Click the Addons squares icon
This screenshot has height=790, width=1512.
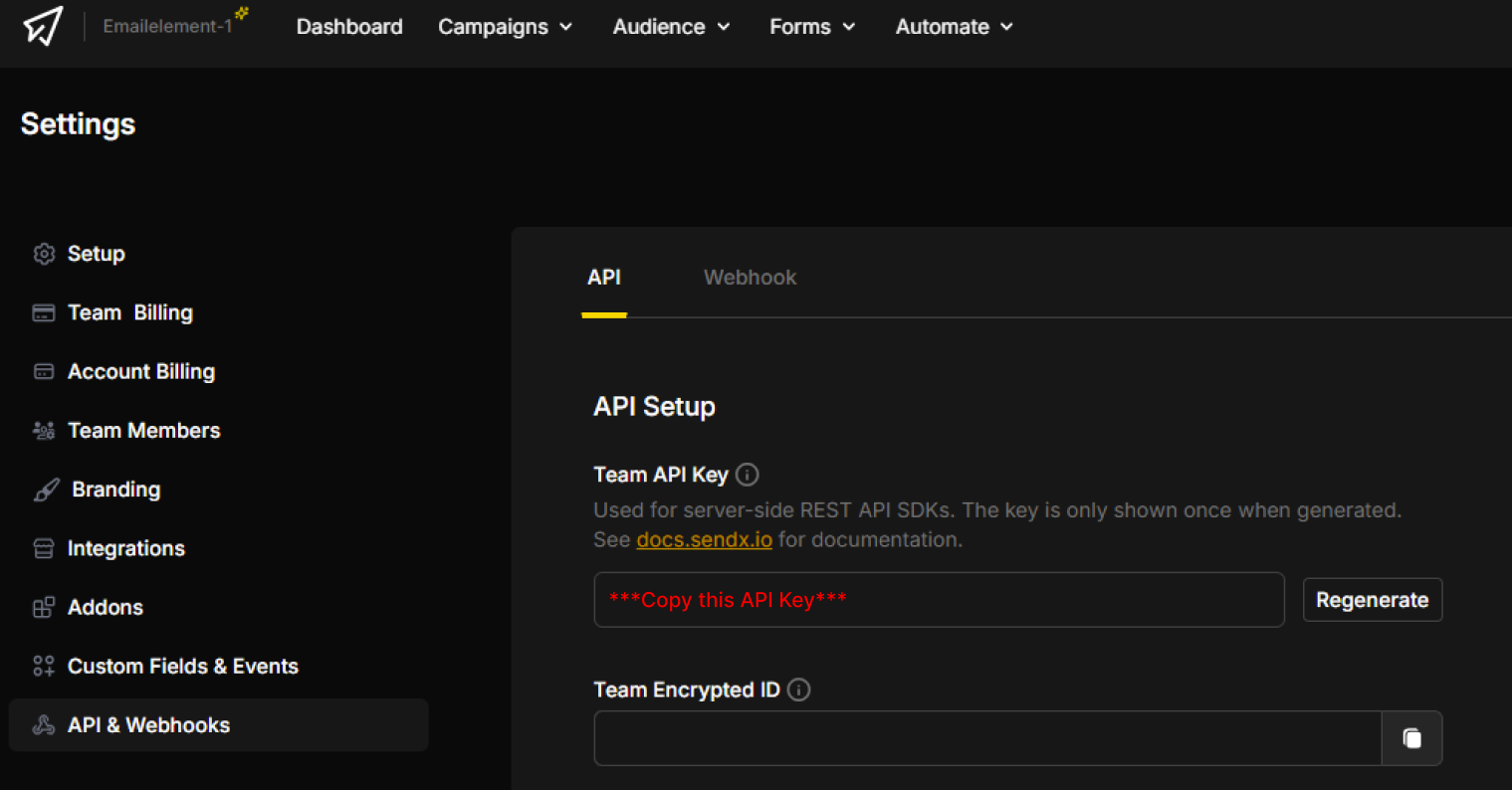point(44,607)
